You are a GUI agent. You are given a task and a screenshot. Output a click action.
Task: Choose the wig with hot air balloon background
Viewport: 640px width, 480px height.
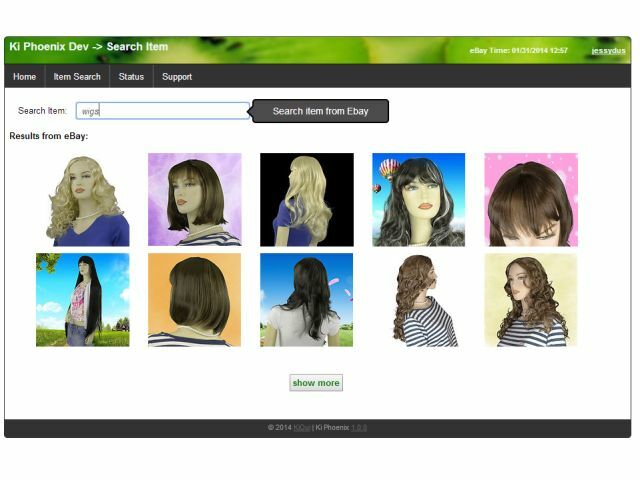click(x=419, y=199)
